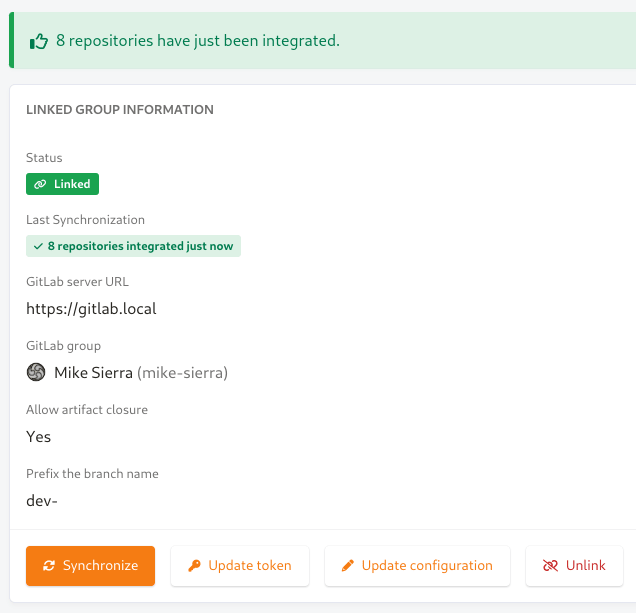Image resolution: width=636 pixels, height=613 pixels.
Task: Click the '8 repositories integrated just now' badge
Action: click(133, 246)
